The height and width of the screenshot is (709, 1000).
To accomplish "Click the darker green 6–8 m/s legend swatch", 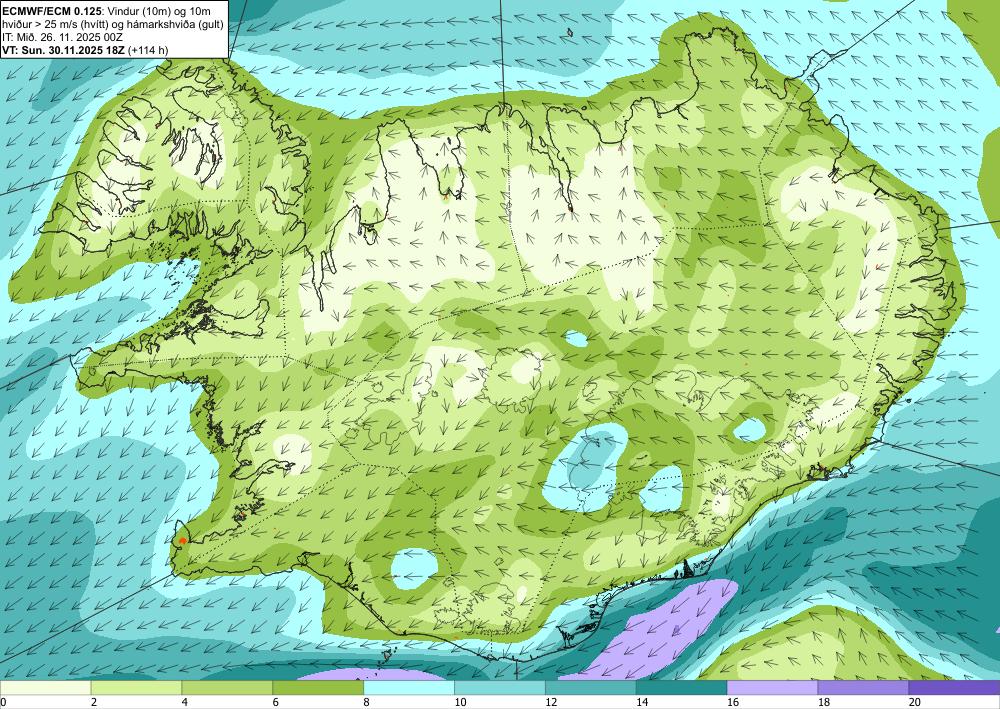I will (x=318, y=688).
